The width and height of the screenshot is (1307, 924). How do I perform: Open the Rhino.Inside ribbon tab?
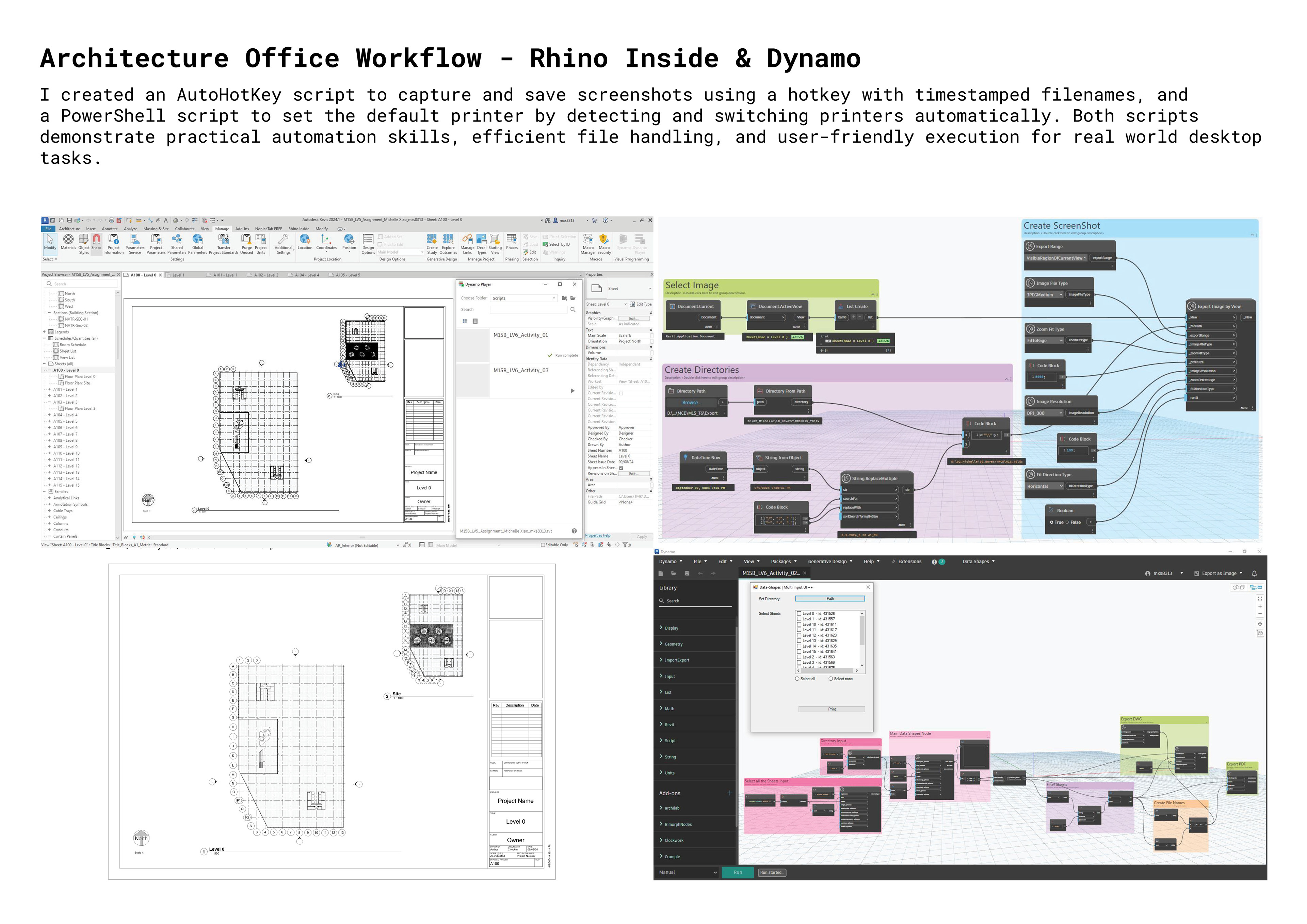[298, 229]
